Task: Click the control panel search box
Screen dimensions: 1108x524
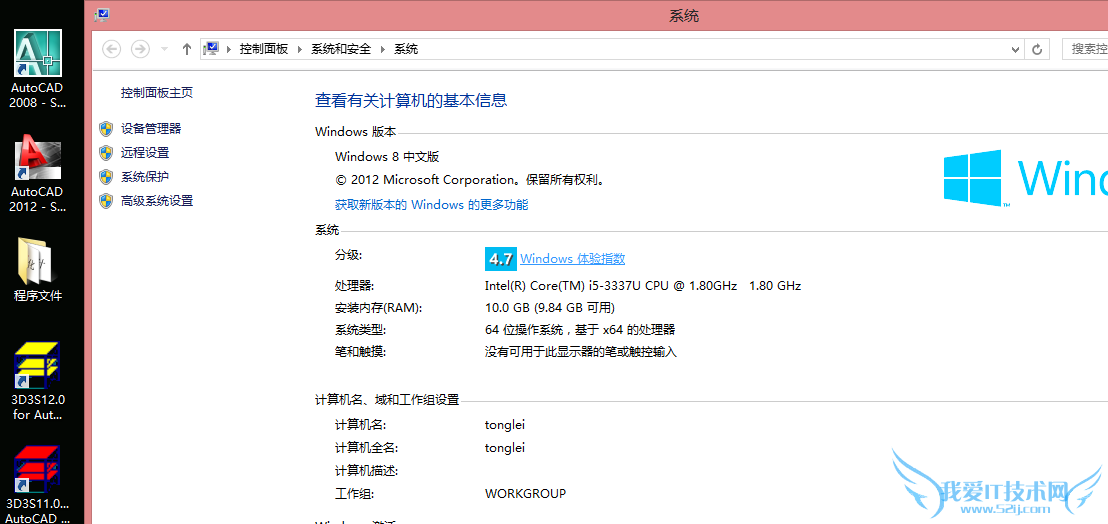Action: pyautogui.click(x=1085, y=49)
